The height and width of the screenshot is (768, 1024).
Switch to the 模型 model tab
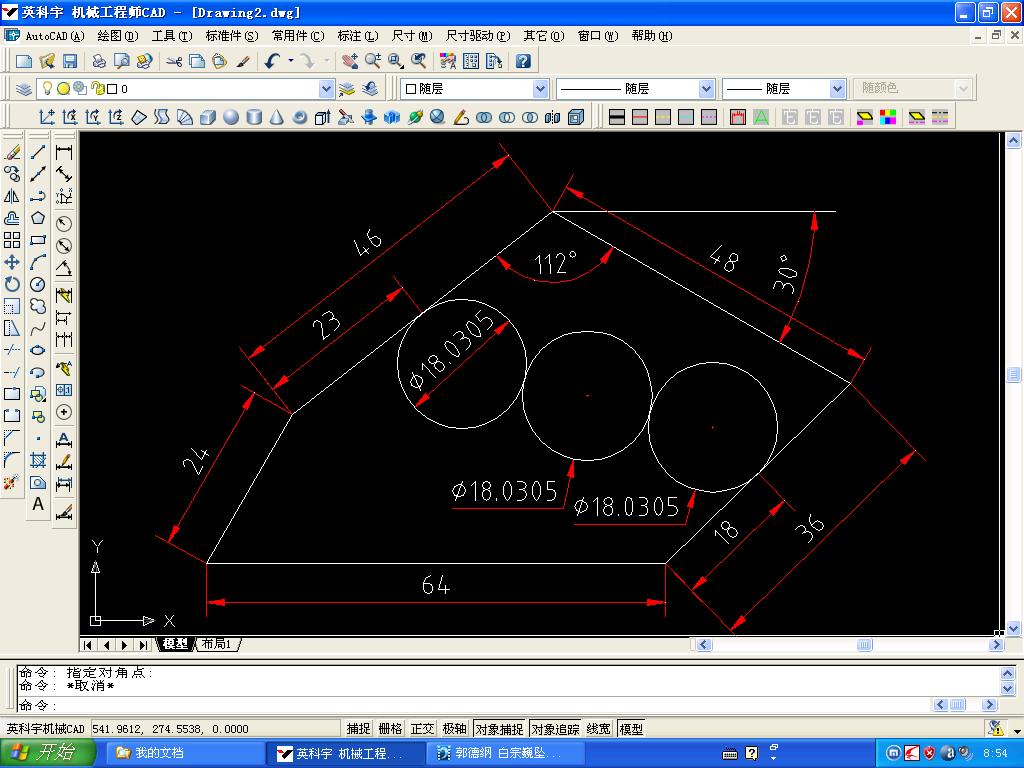point(175,644)
